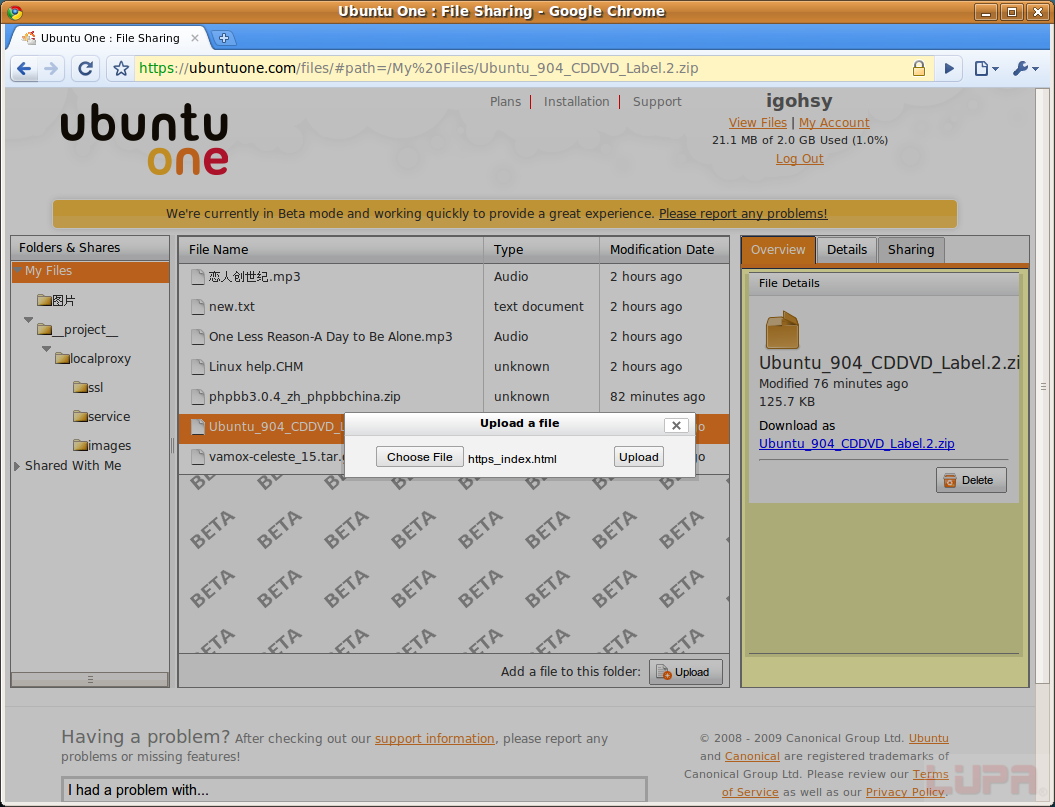1055x807 pixels.
Task: Open the Canonical trademark link
Action: click(752, 756)
